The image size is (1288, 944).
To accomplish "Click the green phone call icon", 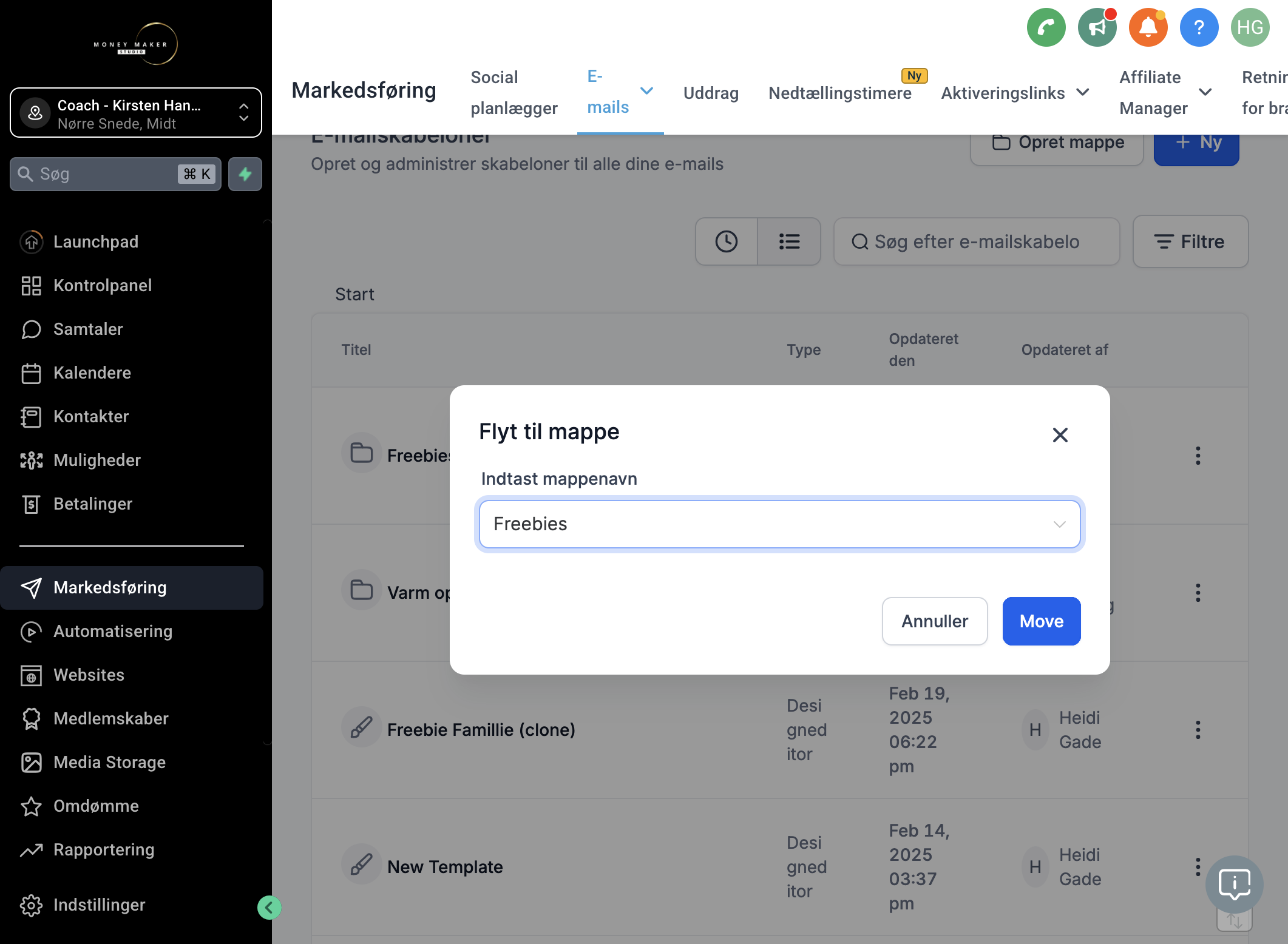I will (1046, 27).
